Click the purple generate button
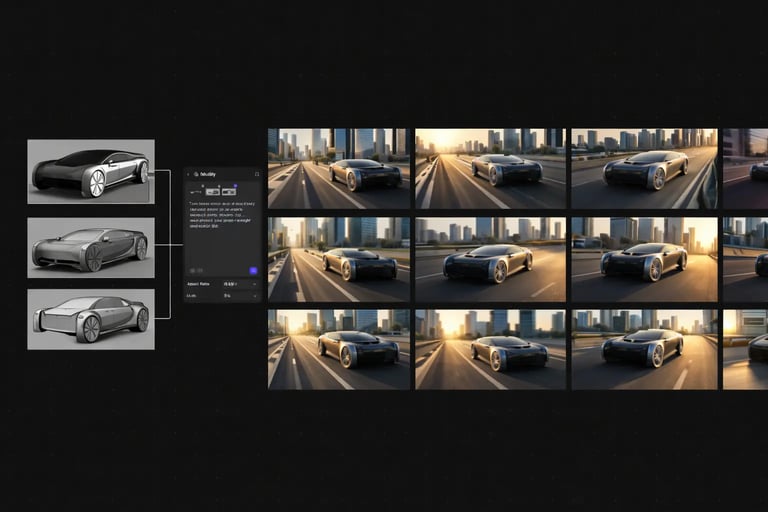 253,270
